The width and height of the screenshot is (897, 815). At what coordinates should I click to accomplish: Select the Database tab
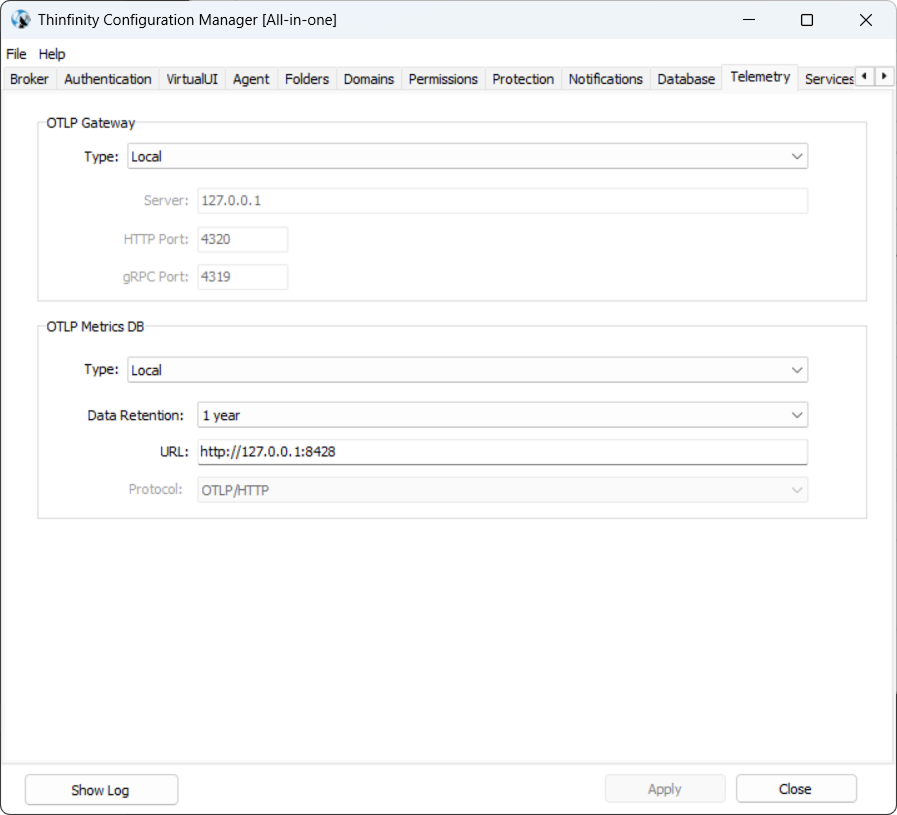(x=686, y=79)
